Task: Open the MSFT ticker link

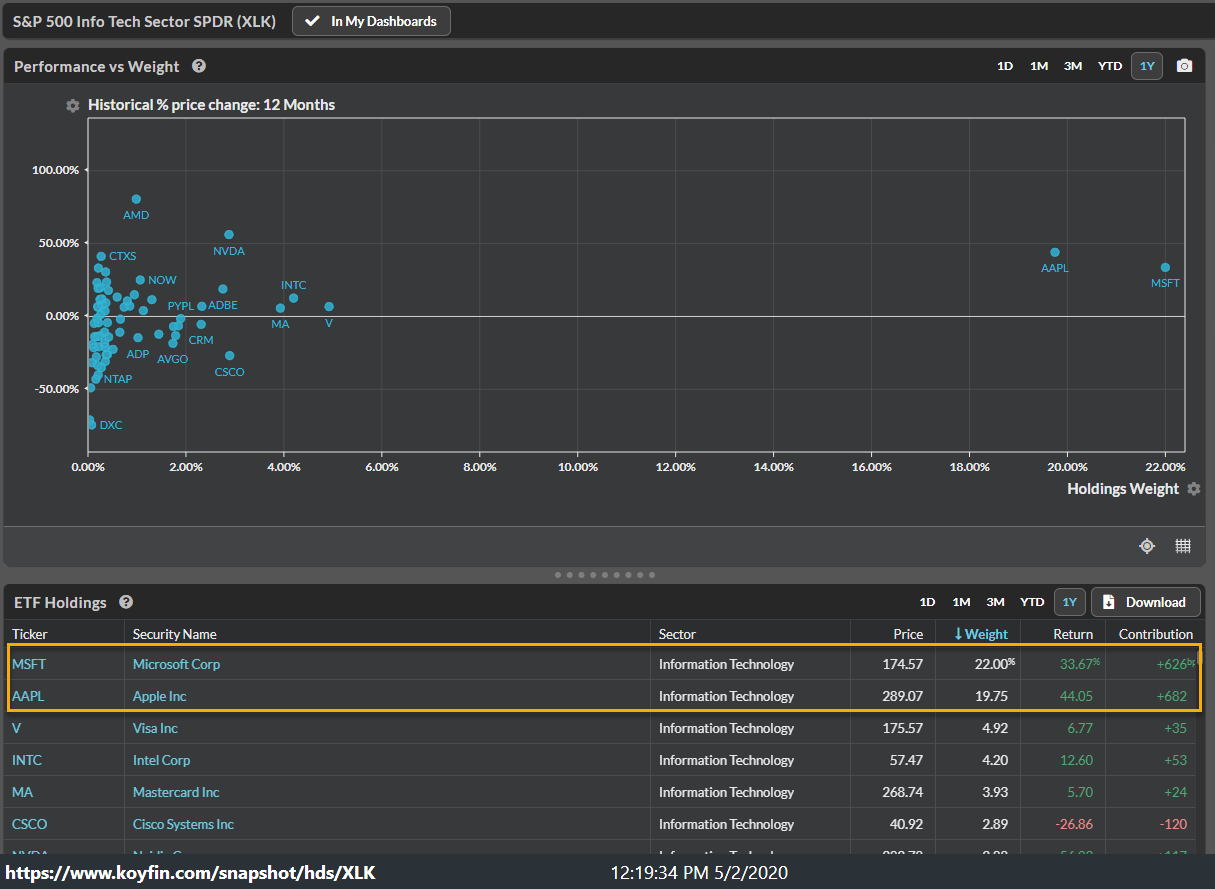Action: click(x=29, y=664)
